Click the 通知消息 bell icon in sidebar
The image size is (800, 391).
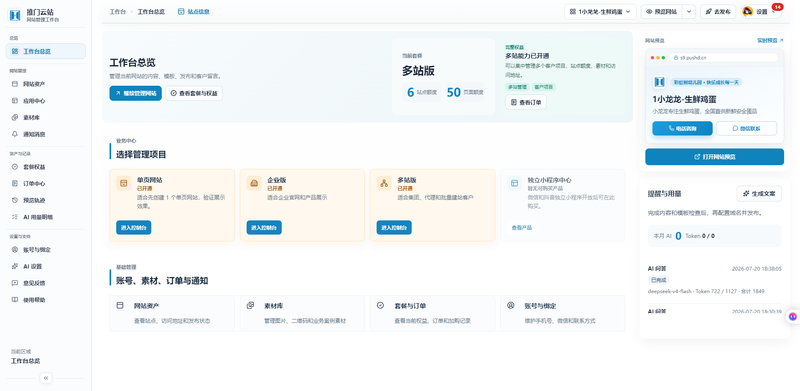click(x=15, y=134)
